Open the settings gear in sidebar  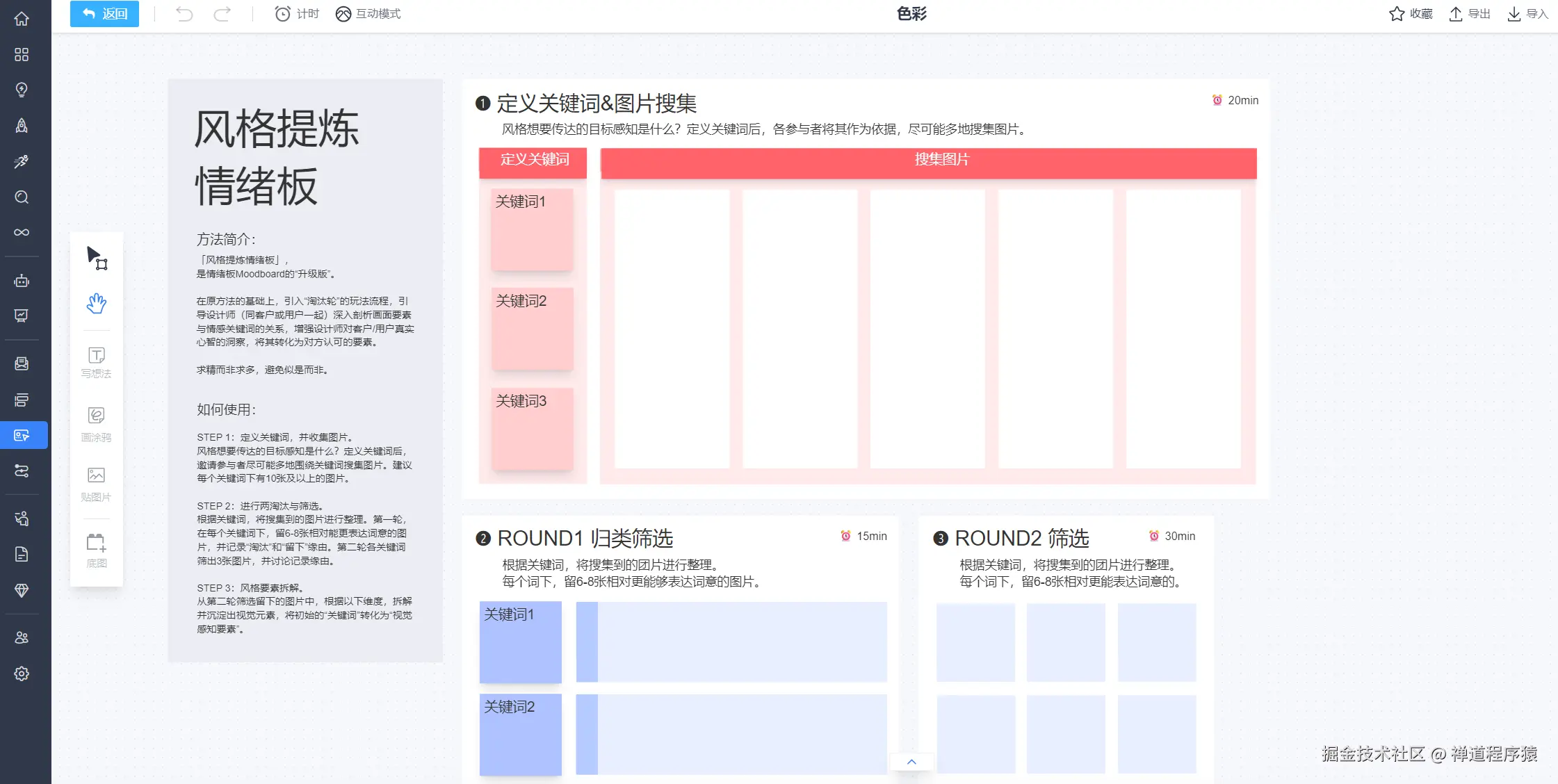tap(22, 673)
